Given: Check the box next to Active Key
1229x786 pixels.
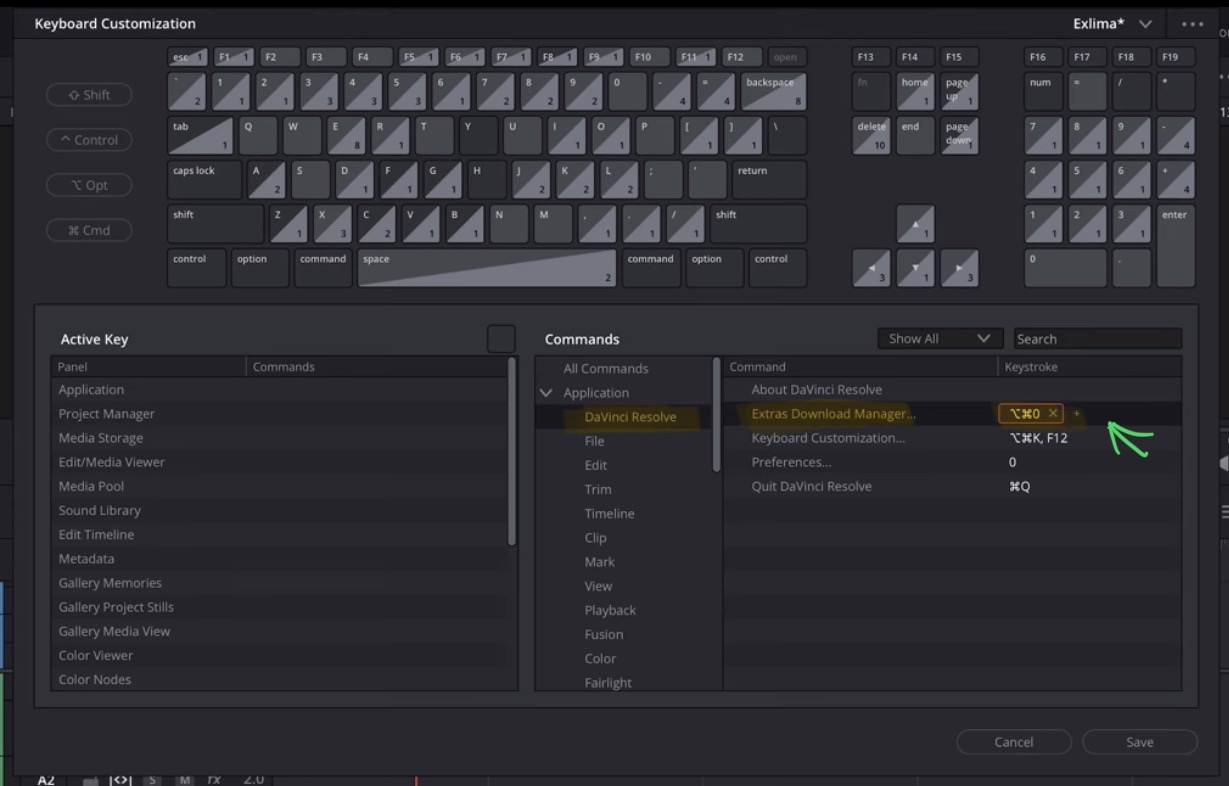Looking at the screenshot, I should coord(501,339).
